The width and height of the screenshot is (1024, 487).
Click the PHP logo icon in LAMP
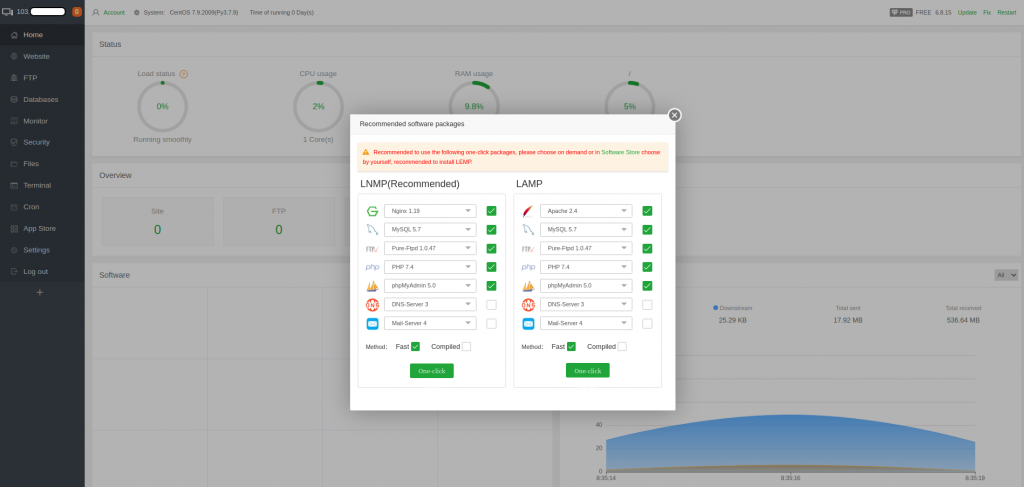tap(528, 267)
